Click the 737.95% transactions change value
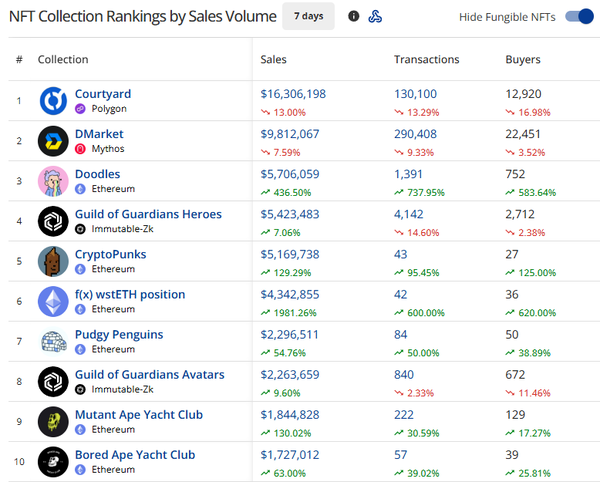Screen dimensions: 600x482 tap(426, 192)
